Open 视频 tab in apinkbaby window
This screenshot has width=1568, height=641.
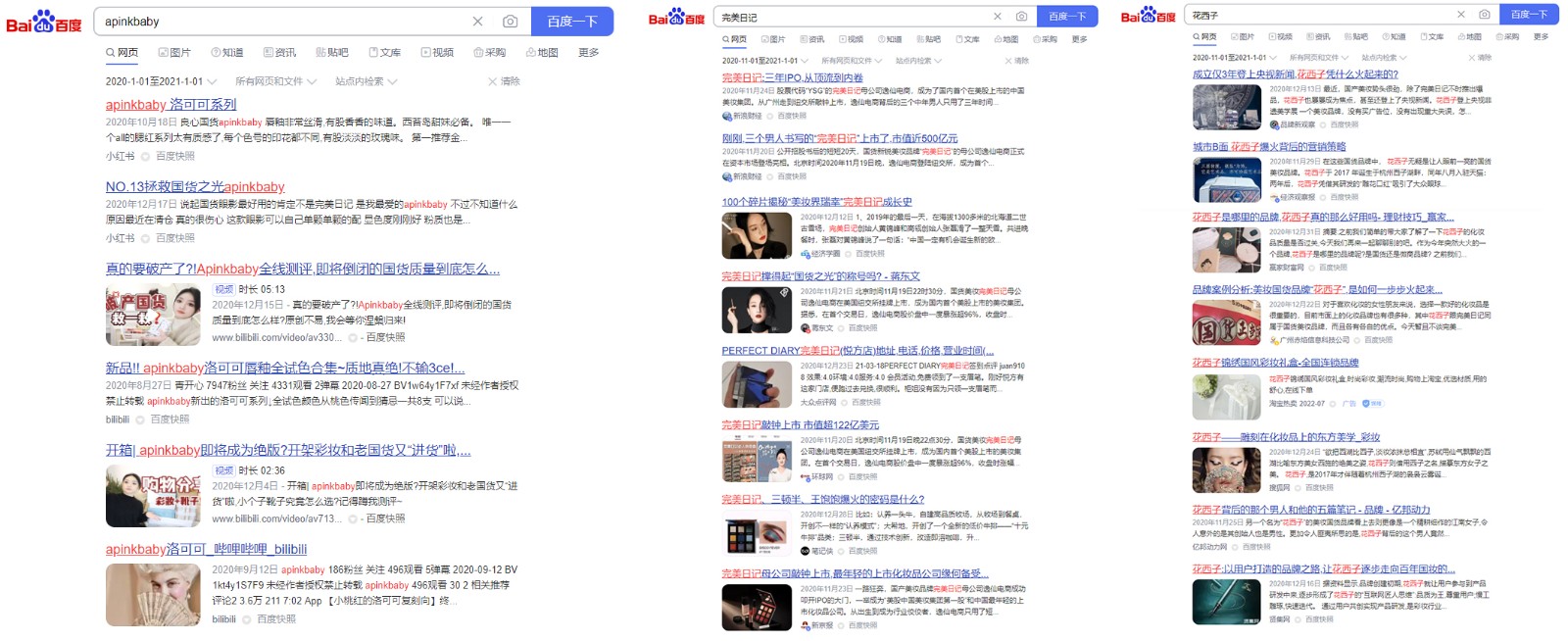tap(437, 53)
